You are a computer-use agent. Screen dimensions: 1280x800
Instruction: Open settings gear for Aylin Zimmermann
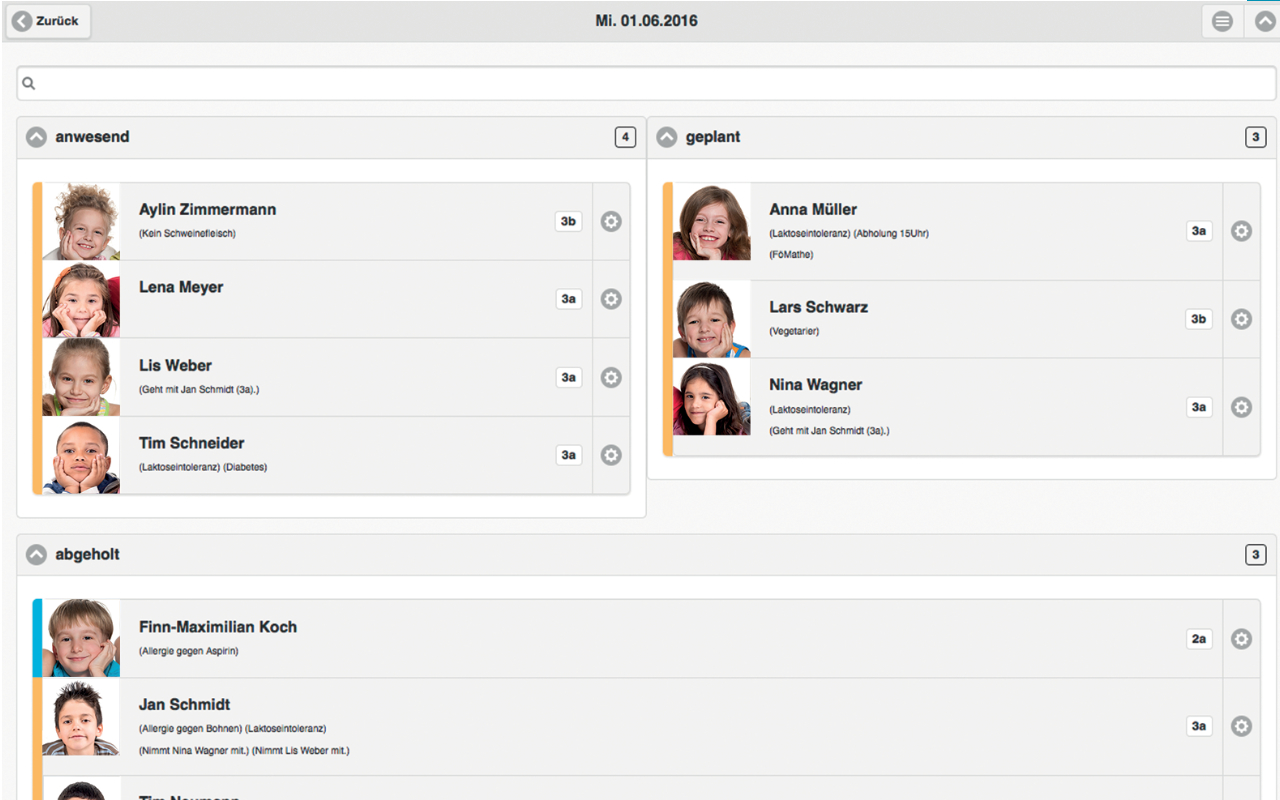pos(611,221)
